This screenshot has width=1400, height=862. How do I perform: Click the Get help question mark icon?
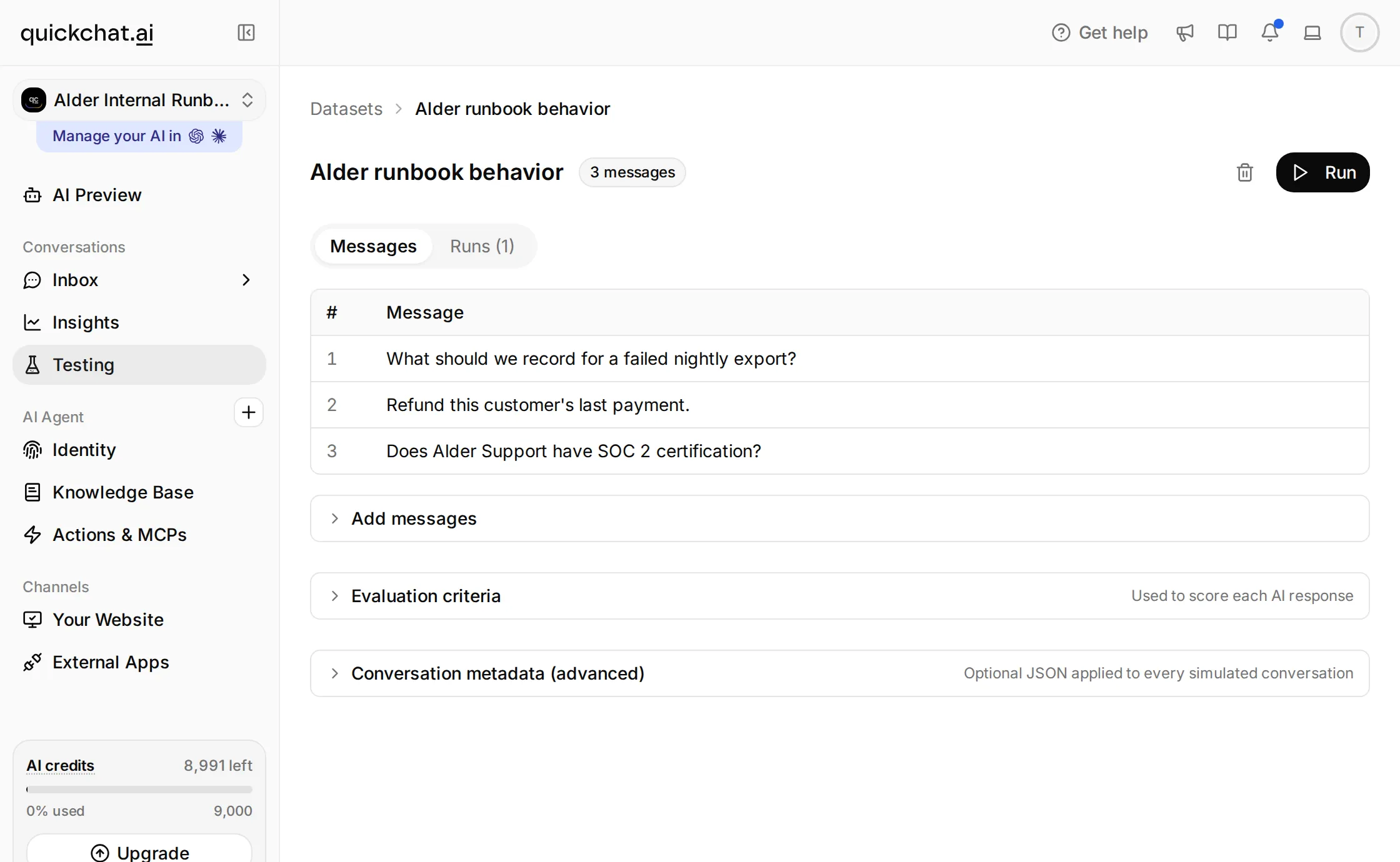pos(1061,32)
